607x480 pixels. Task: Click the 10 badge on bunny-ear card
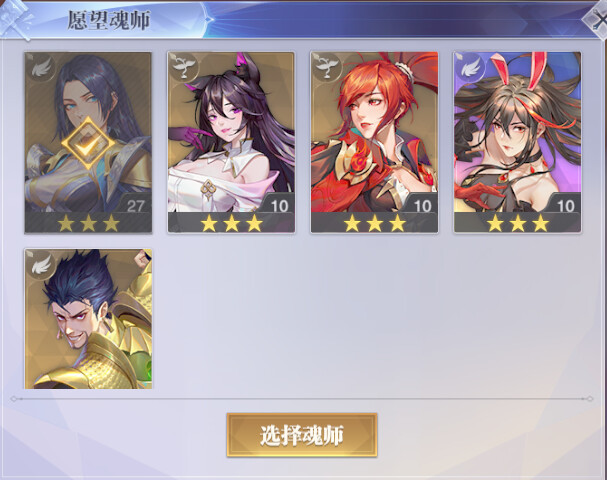[565, 206]
